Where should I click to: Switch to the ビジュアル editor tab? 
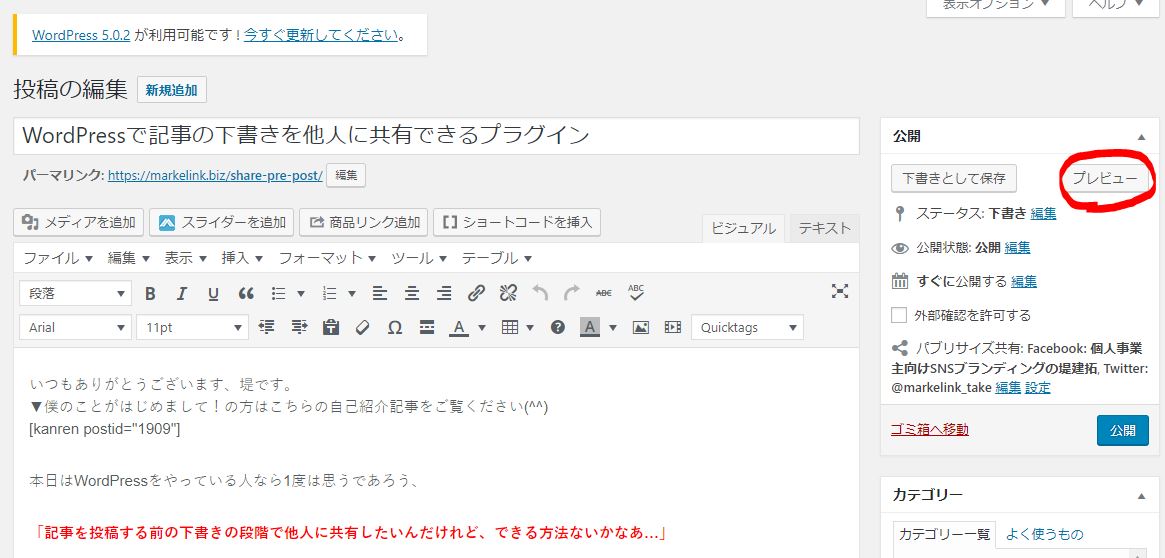point(743,228)
